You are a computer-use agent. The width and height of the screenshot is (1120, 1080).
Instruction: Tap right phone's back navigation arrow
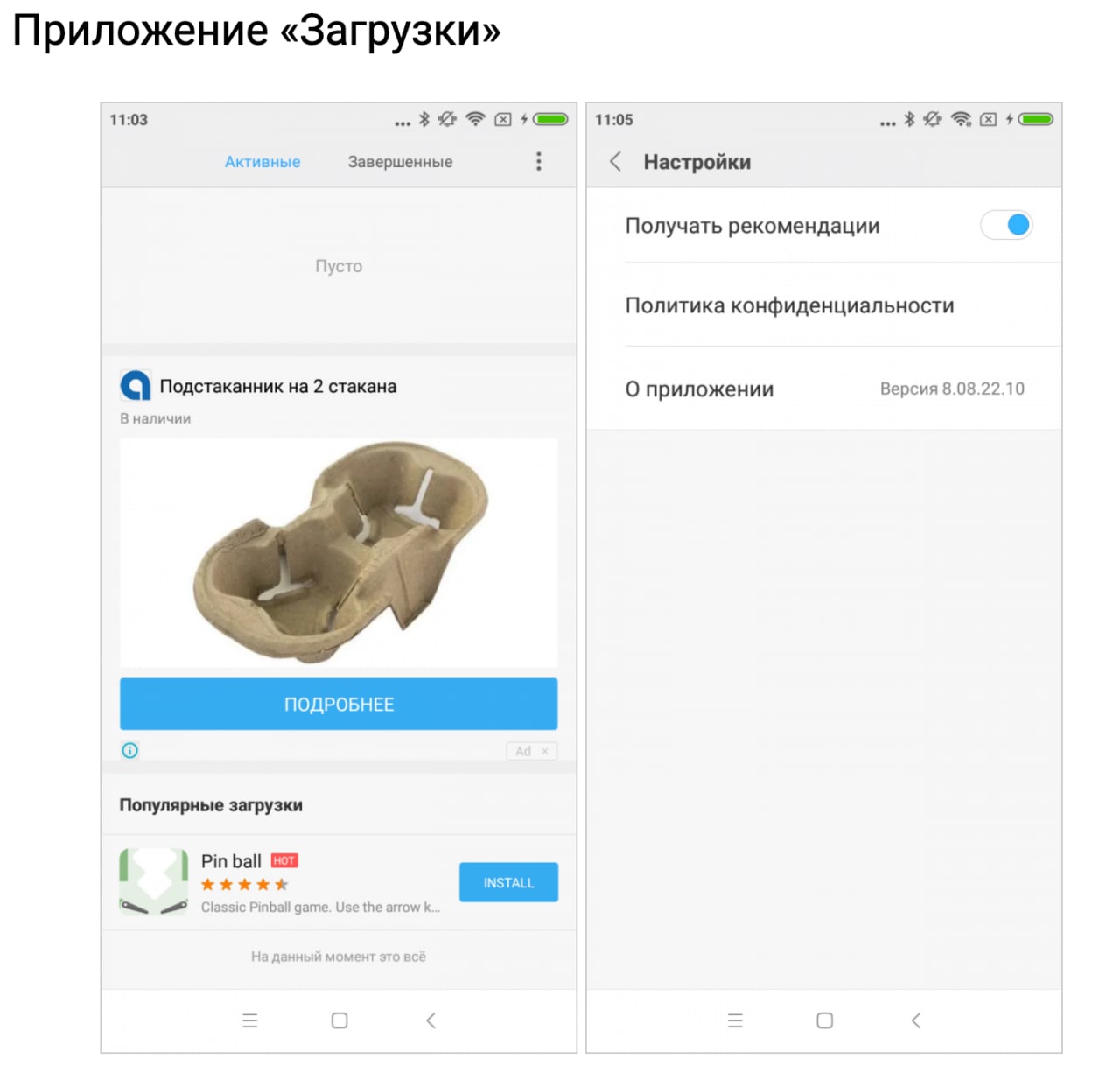tap(916, 1020)
